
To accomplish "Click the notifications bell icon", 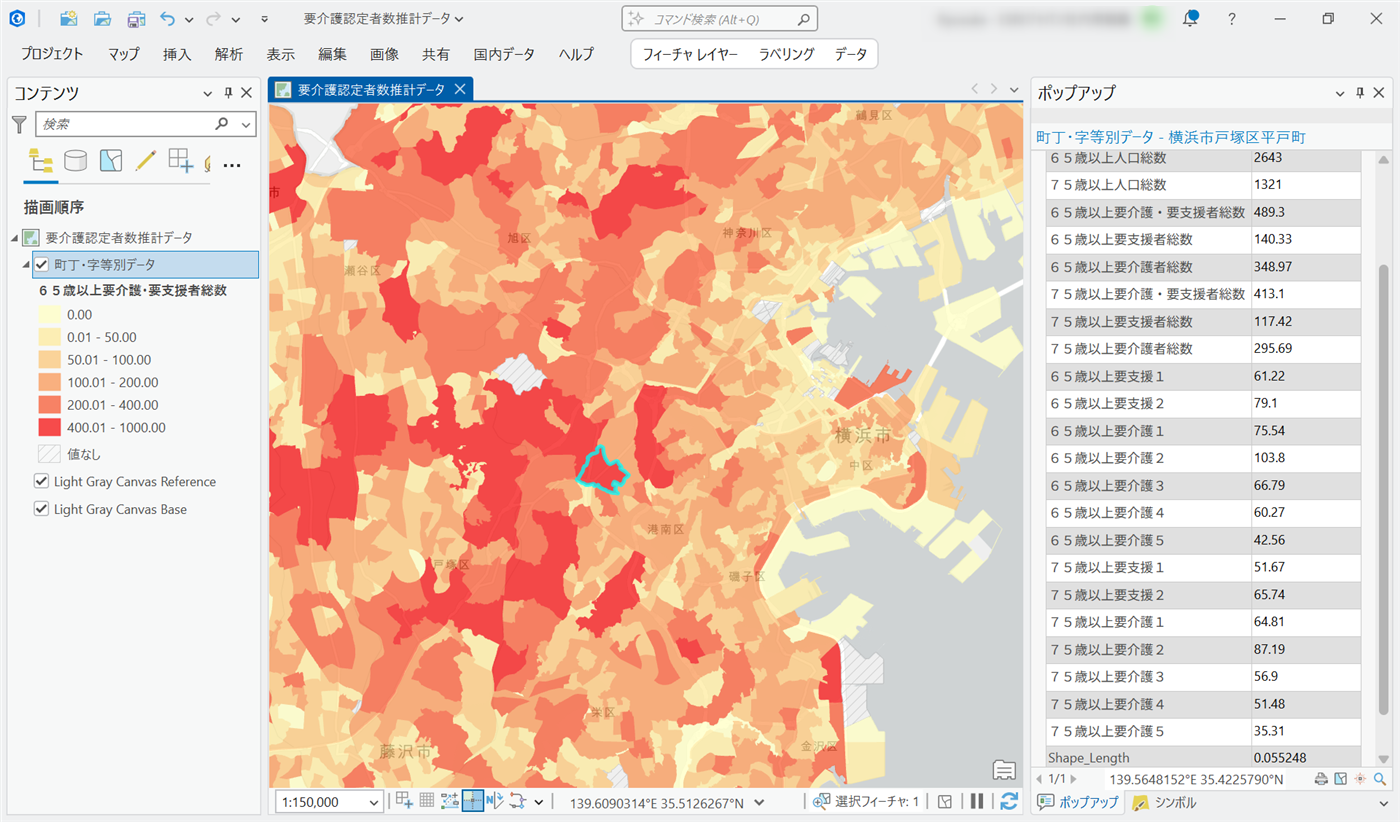I will [x=1190, y=19].
